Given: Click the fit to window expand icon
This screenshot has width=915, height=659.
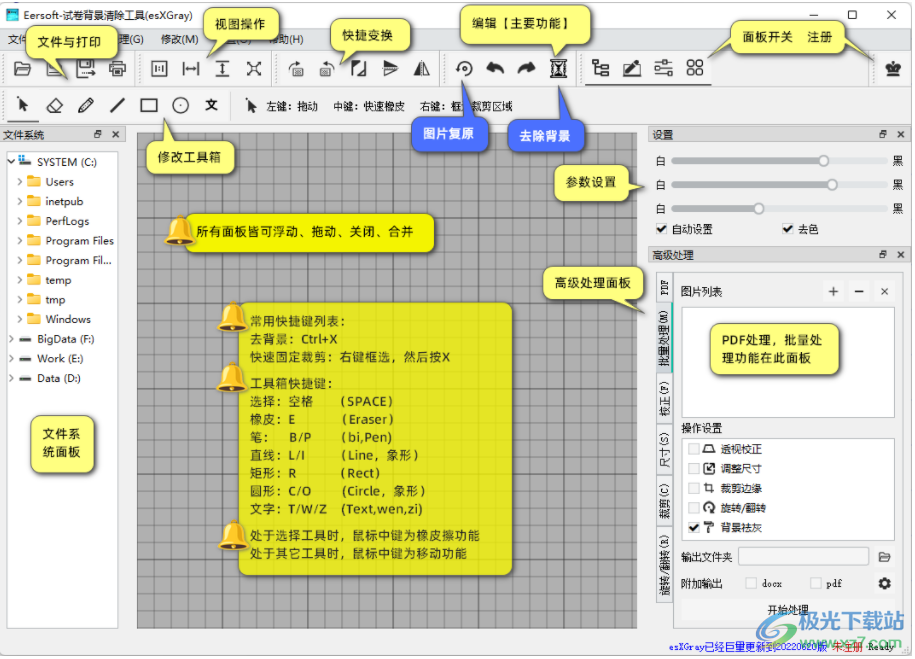Looking at the screenshot, I should click(x=254, y=69).
